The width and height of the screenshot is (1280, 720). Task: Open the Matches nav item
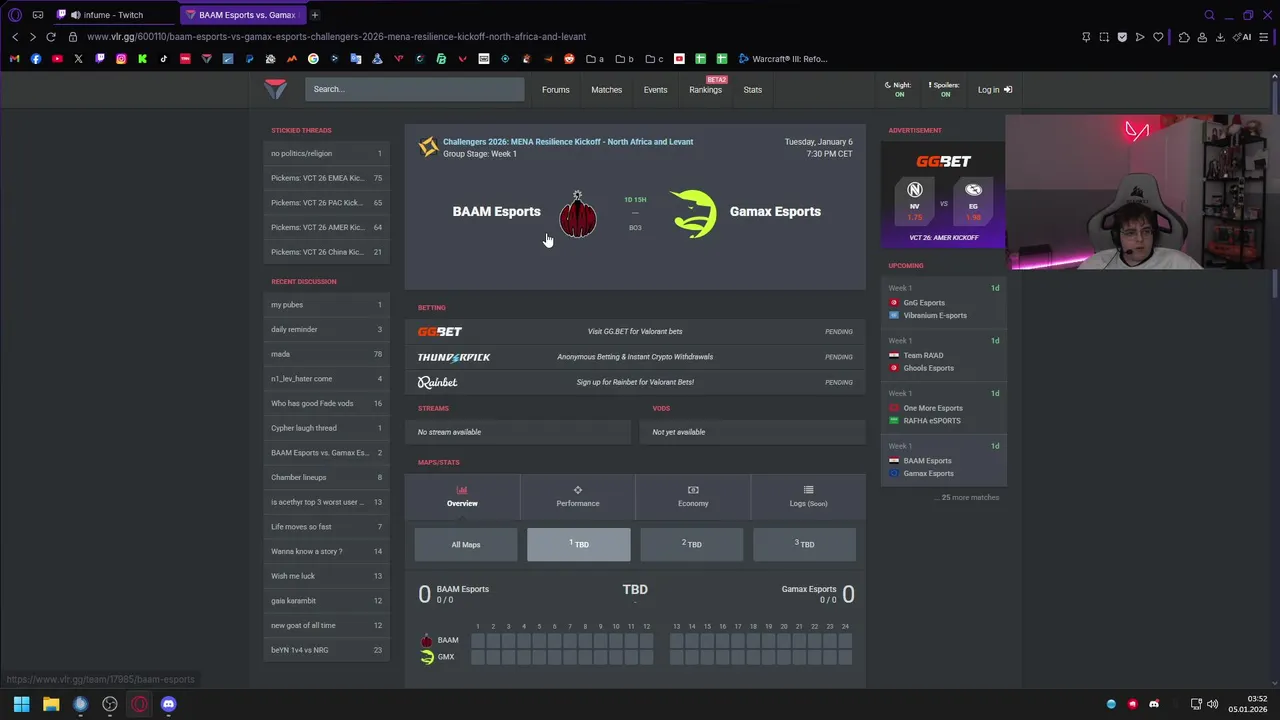[x=606, y=90]
